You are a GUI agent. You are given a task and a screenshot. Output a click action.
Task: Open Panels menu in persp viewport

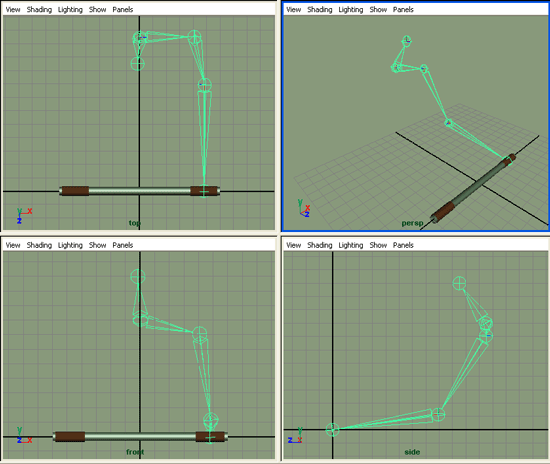point(403,10)
